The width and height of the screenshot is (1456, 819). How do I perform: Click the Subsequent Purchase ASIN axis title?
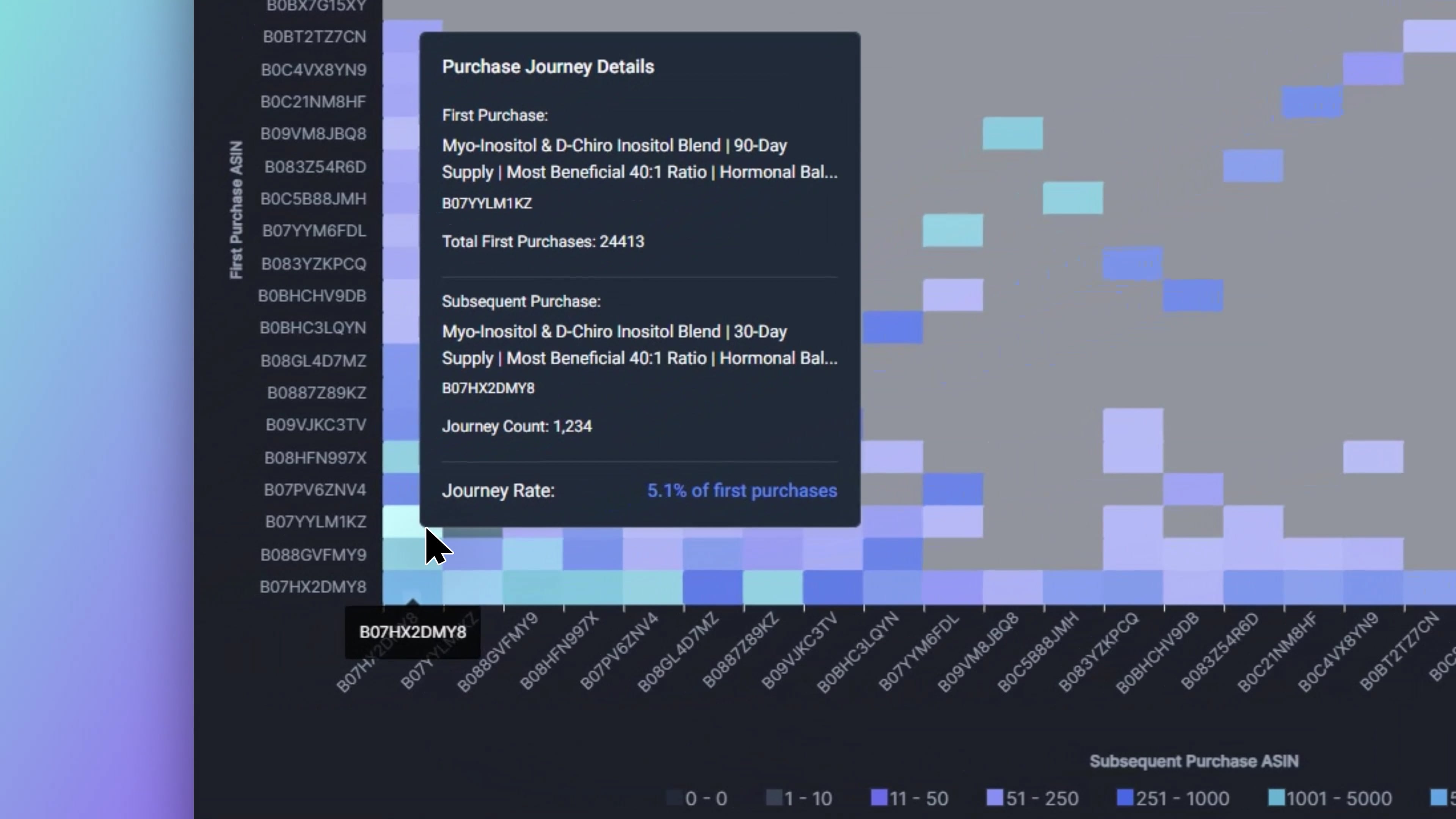coord(1194,761)
